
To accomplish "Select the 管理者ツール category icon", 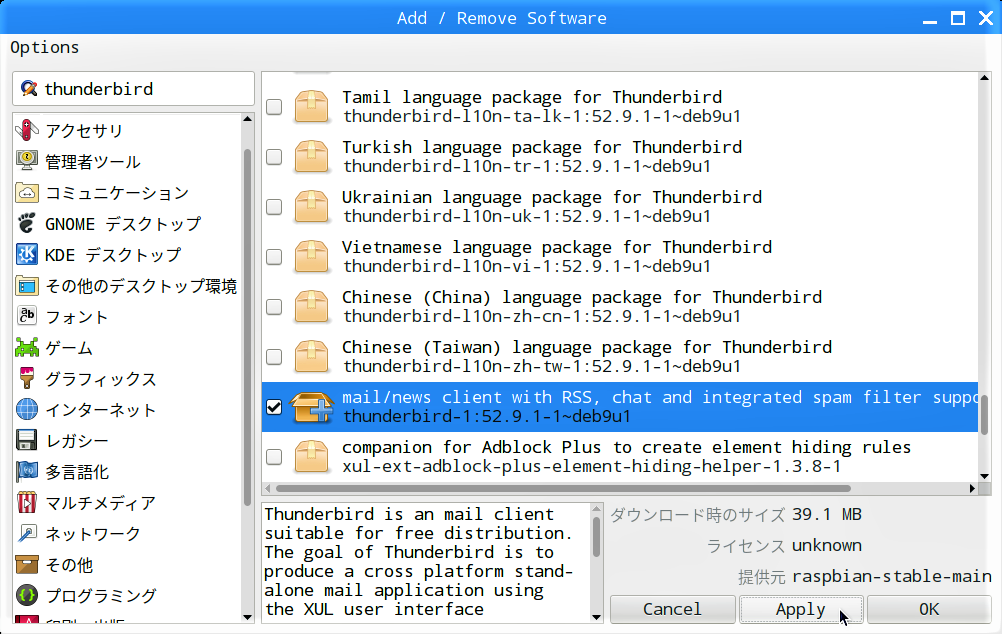I will click(27, 161).
